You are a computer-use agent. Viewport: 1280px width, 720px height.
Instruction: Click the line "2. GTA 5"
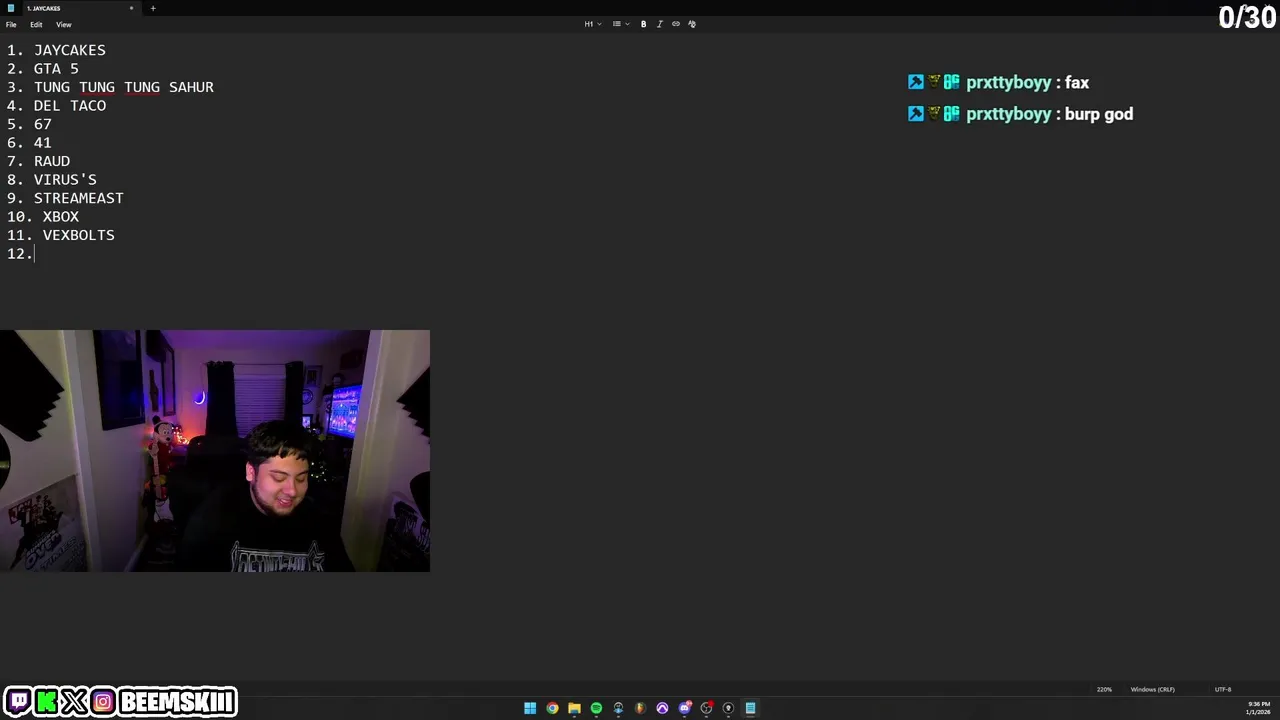tap(42, 69)
